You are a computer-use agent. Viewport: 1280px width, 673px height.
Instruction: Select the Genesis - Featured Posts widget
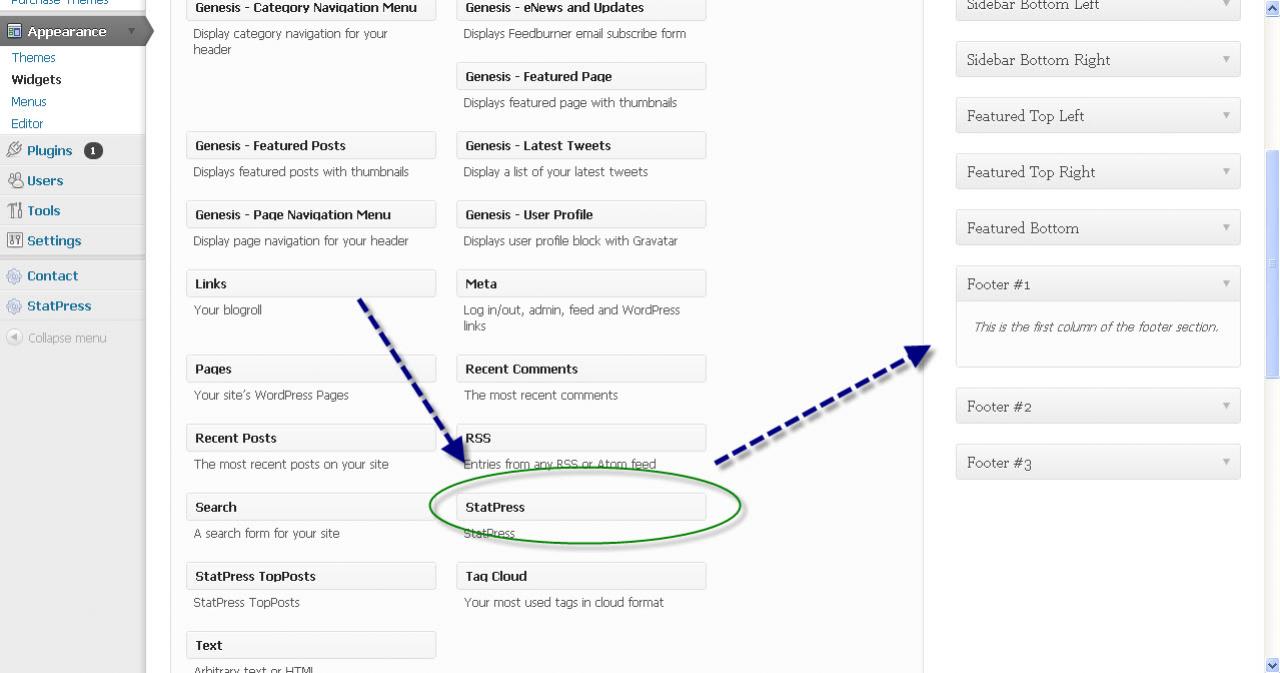(x=311, y=145)
